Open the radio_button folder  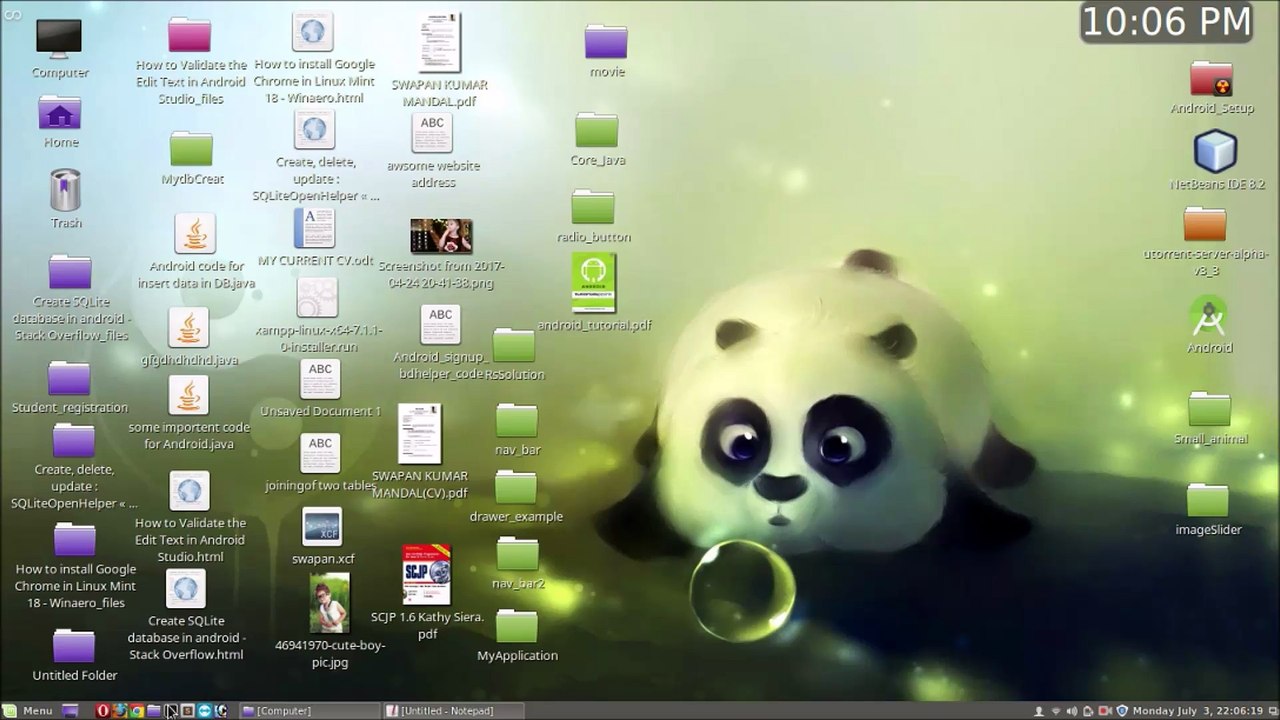click(593, 207)
